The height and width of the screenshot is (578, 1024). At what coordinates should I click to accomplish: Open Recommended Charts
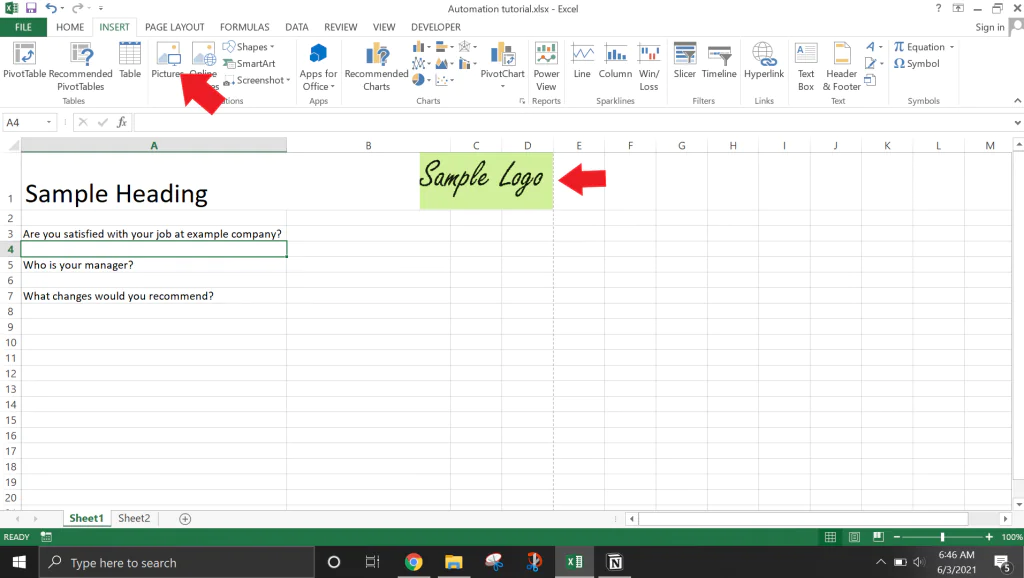pos(376,66)
